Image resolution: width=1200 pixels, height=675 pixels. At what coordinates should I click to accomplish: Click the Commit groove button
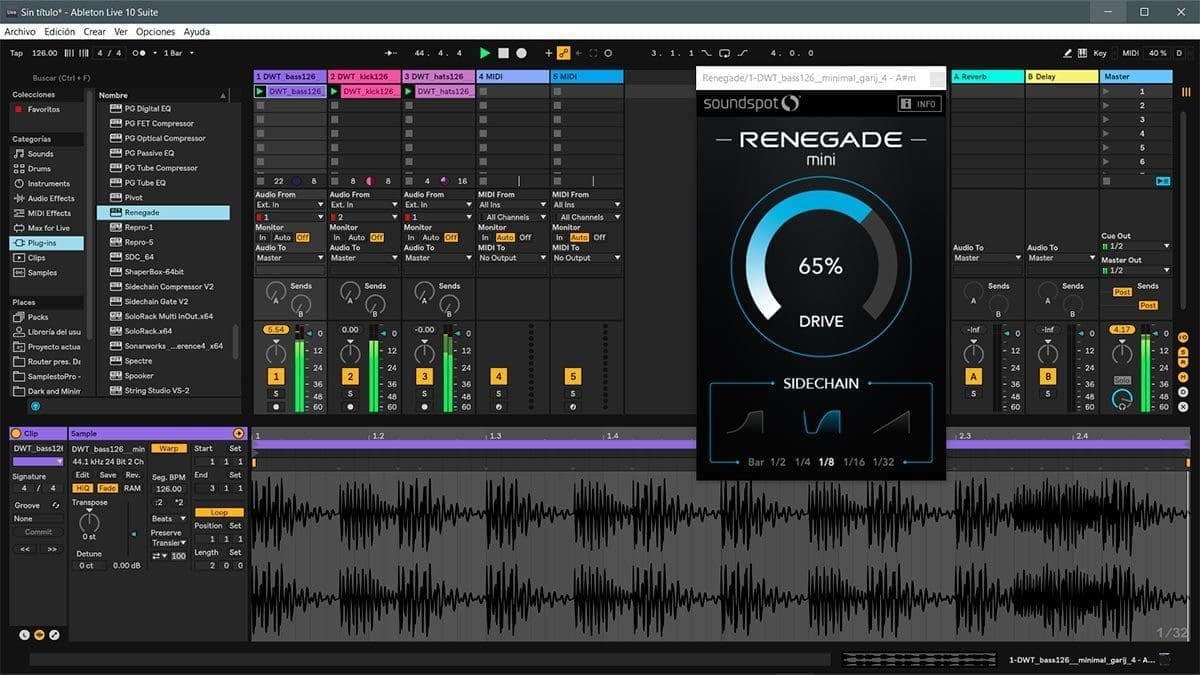click(x=39, y=532)
